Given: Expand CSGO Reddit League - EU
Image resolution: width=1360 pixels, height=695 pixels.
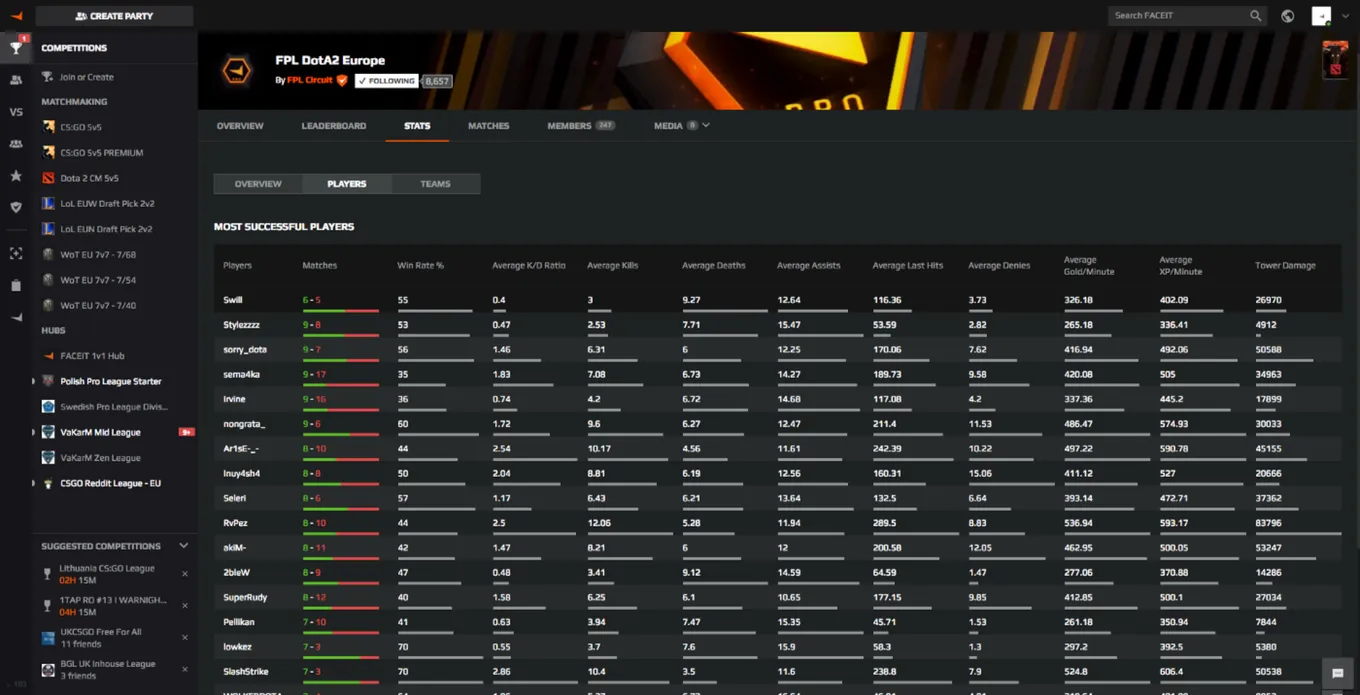Looking at the screenshot, I should 33,483.
